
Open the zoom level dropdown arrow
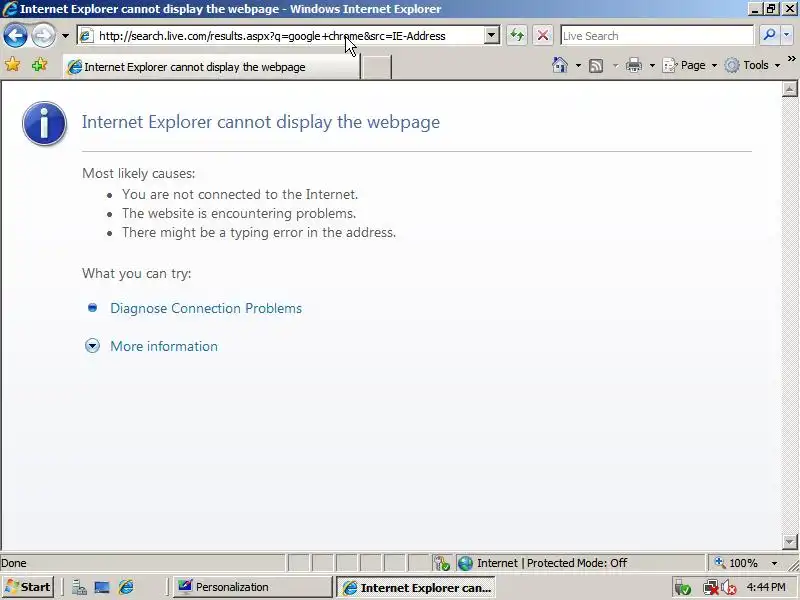pos(774,563)
